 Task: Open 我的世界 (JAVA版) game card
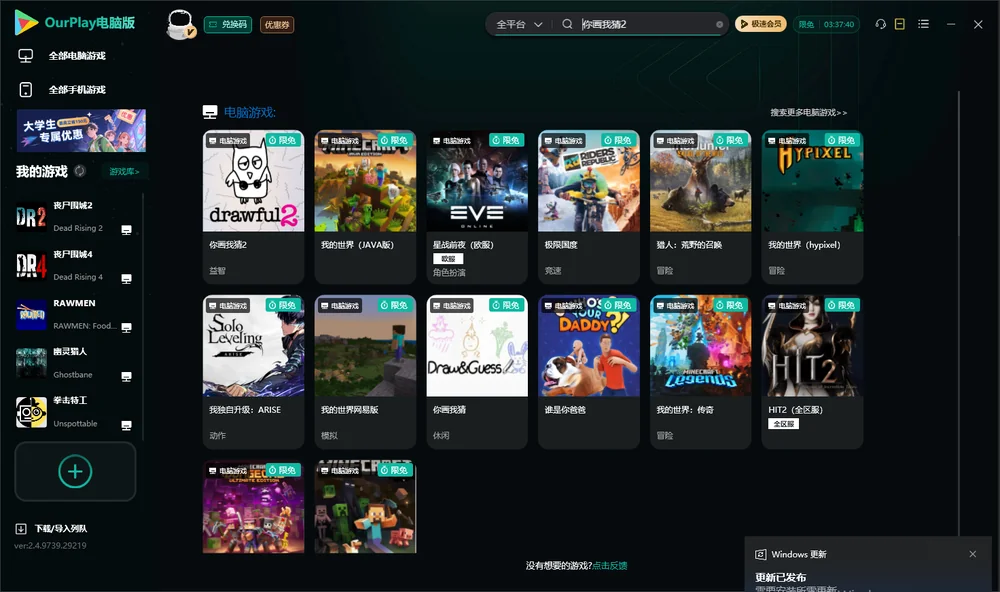coord(365,207)
